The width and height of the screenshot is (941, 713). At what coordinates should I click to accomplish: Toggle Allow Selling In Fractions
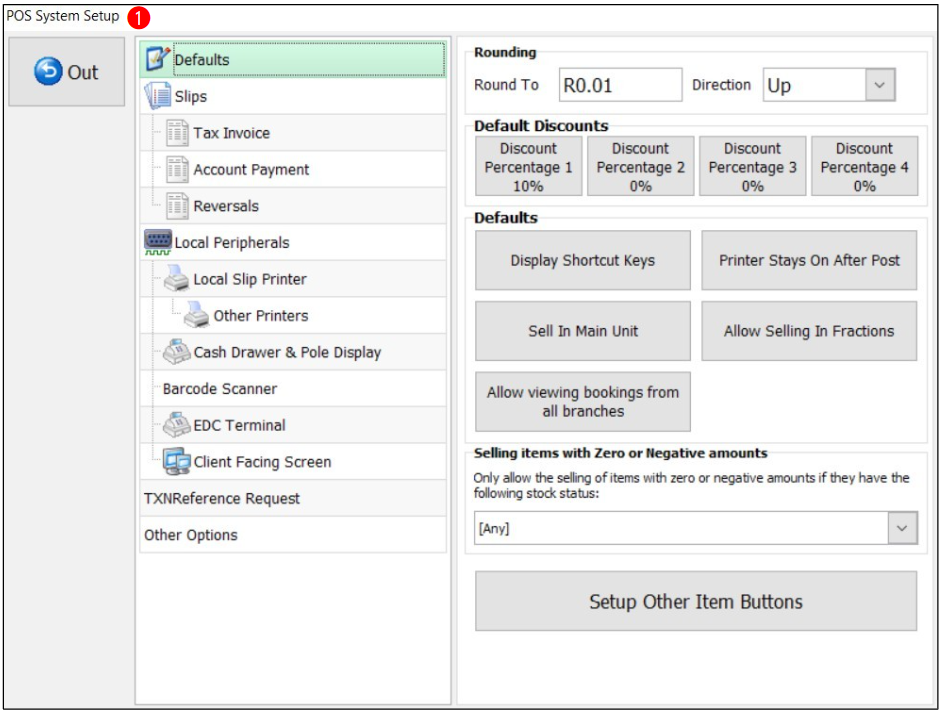[809, 331]
